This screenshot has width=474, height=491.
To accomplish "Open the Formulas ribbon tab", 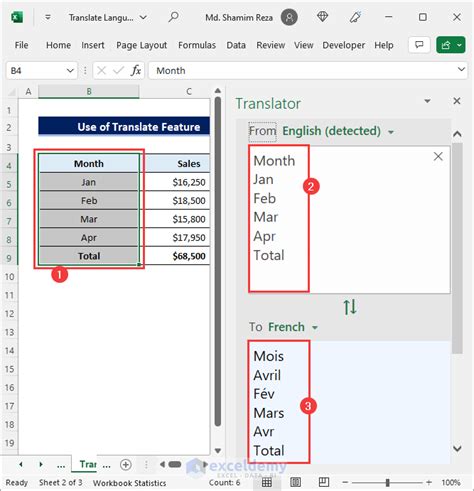I will (x=197, y=45).
